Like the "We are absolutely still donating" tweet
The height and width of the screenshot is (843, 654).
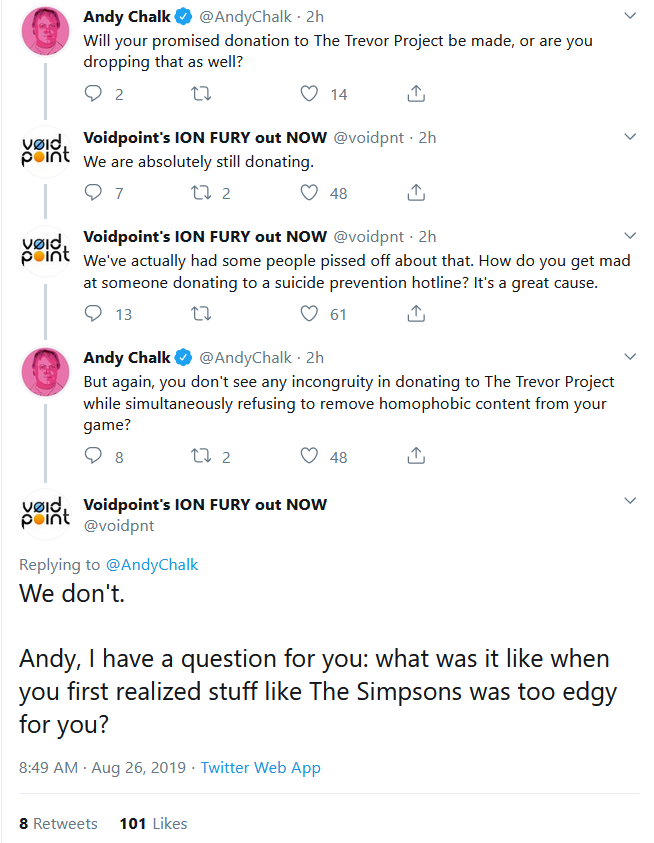pyautogui.click(x=310, y=193)
